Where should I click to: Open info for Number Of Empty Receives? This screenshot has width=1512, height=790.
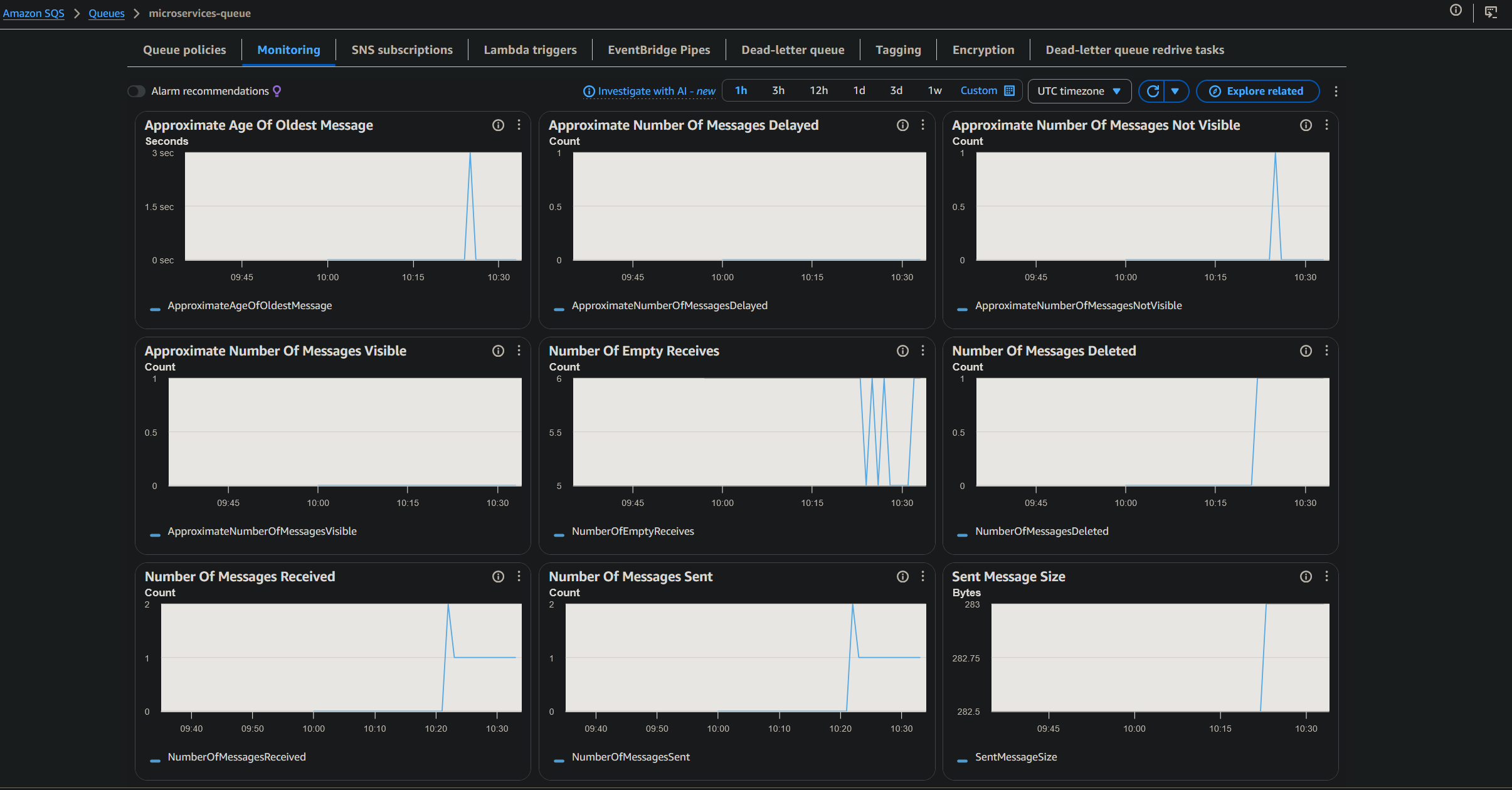point(902,351)
